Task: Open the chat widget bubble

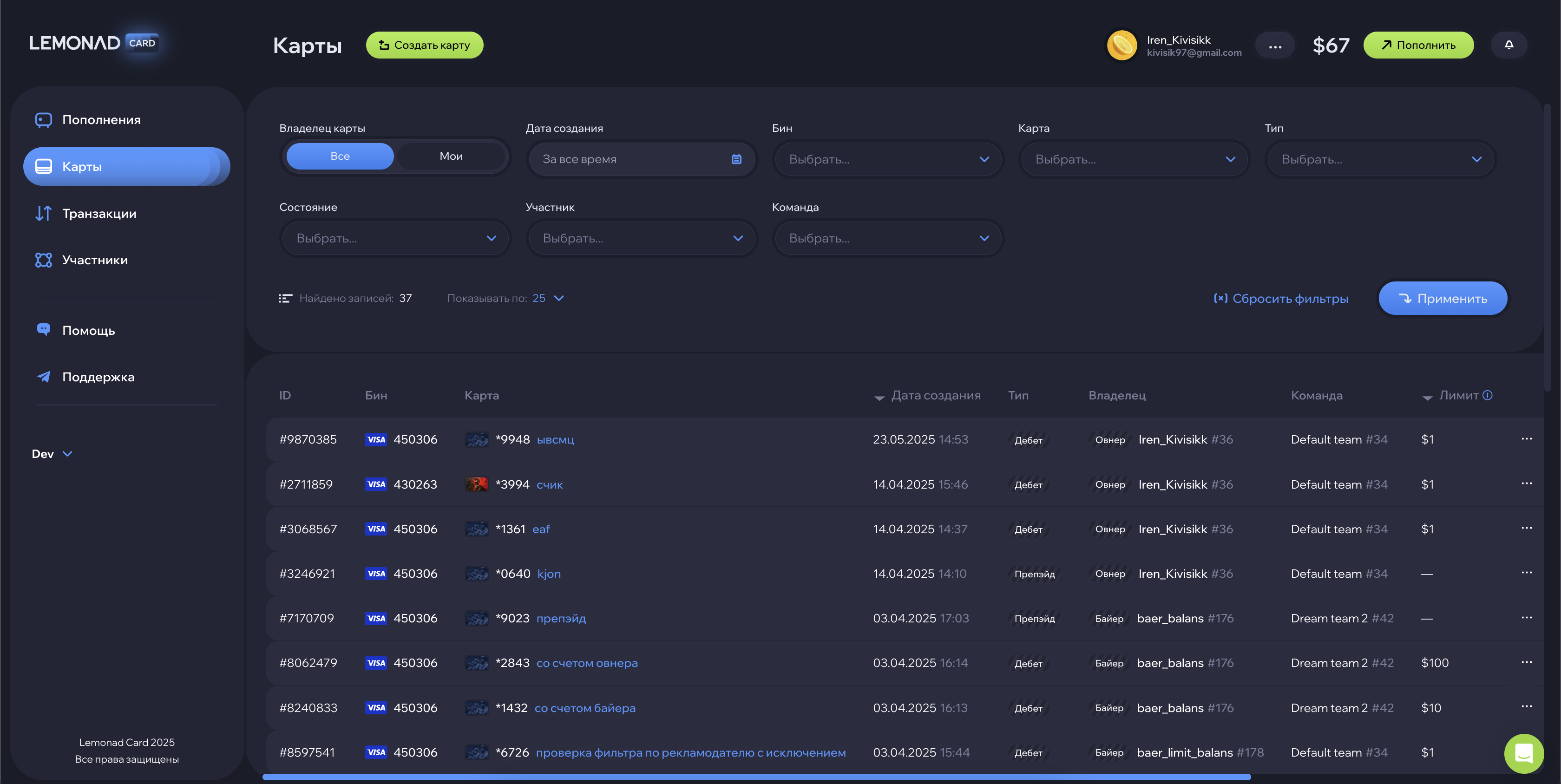Action: 1523,753
